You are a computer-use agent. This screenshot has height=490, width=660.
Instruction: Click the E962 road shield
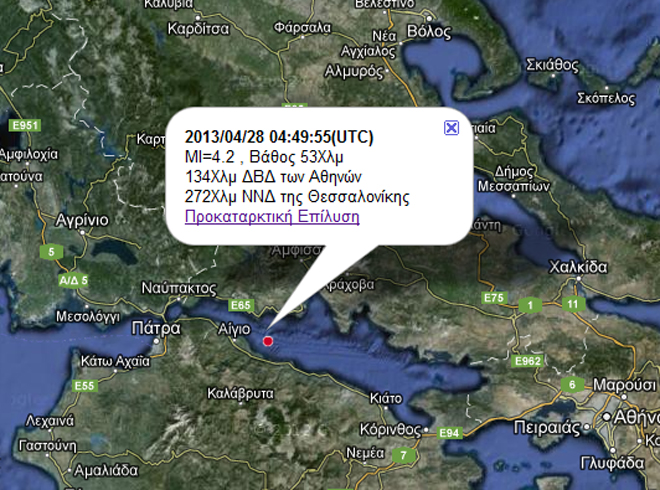tap(528, 361)
